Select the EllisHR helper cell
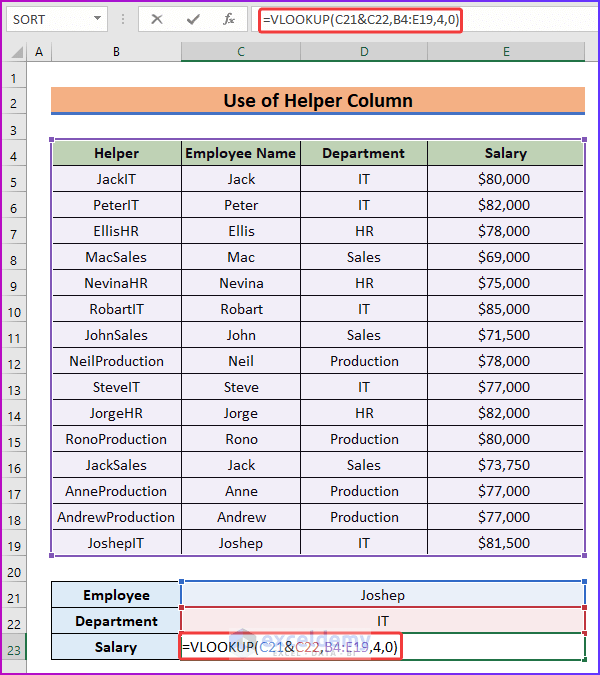600x675 pixels. coord(117,231)
